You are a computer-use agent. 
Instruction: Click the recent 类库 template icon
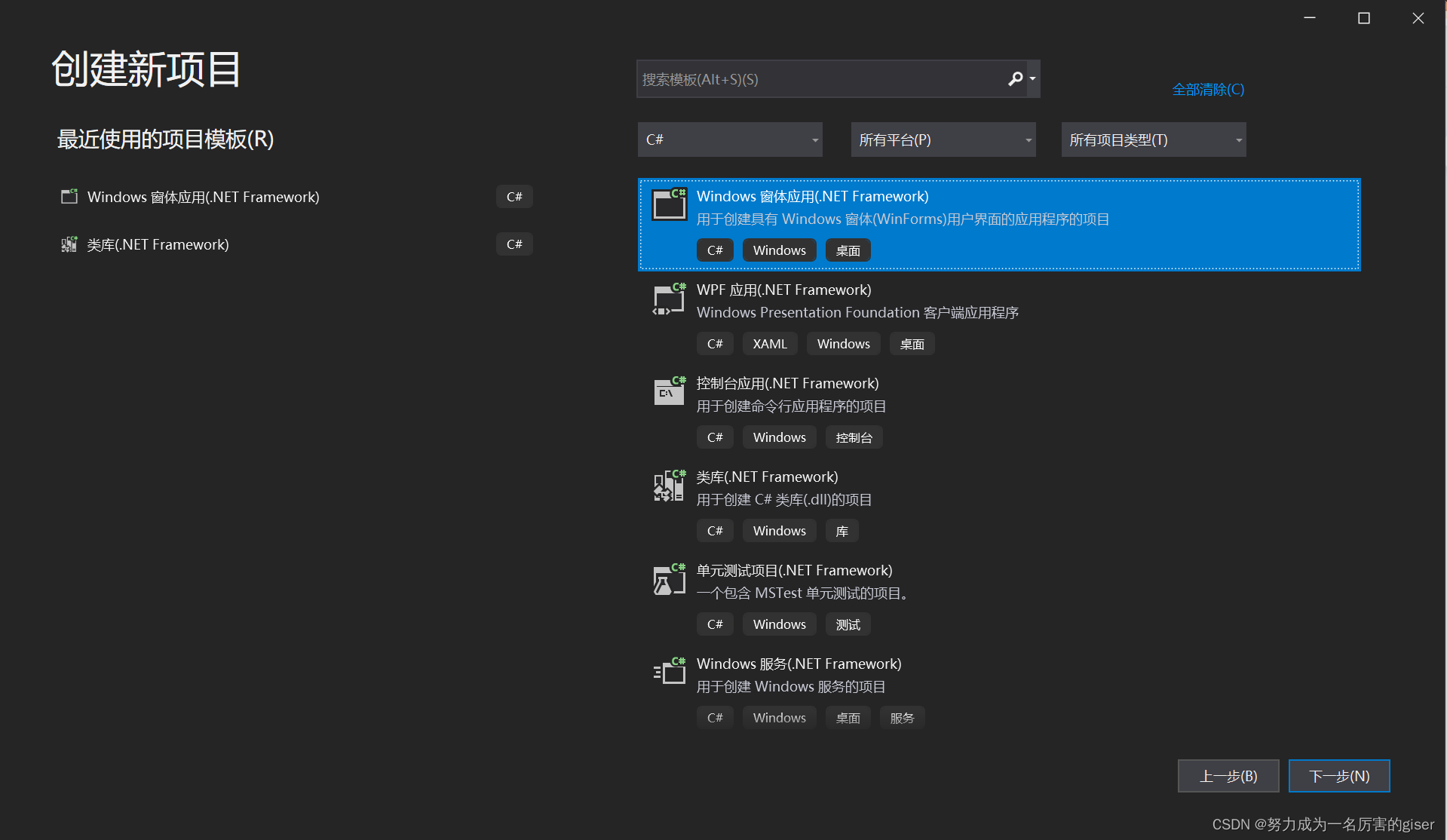[69, 244]
